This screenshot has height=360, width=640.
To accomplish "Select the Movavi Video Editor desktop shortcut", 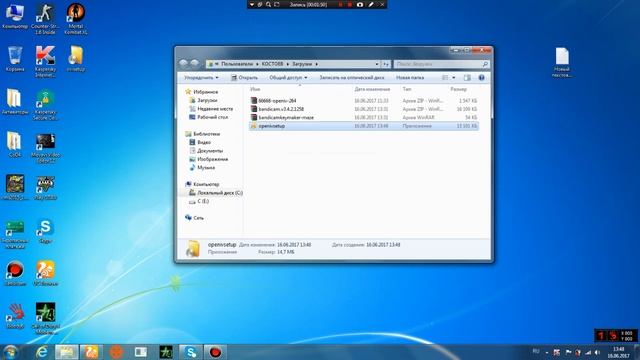I will point(45,148).
